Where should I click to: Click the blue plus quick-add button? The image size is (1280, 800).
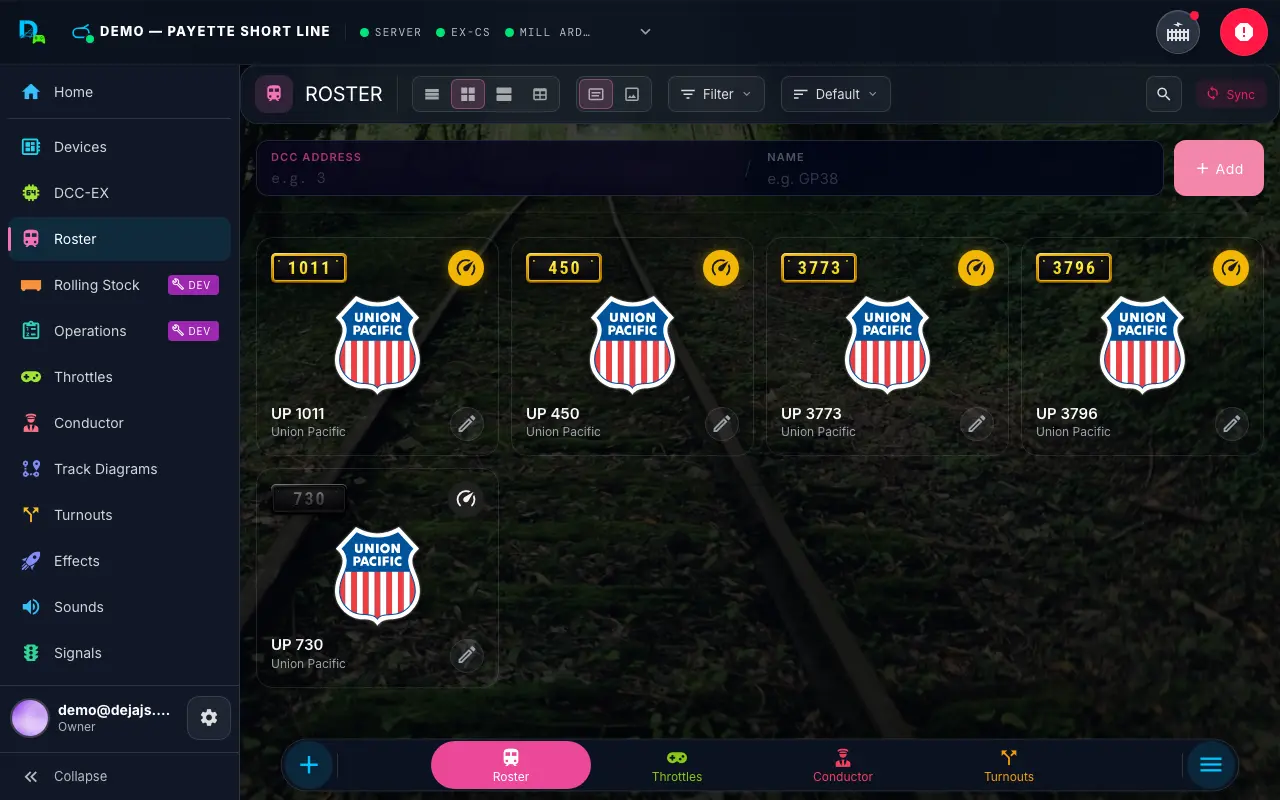click(309, 765)
